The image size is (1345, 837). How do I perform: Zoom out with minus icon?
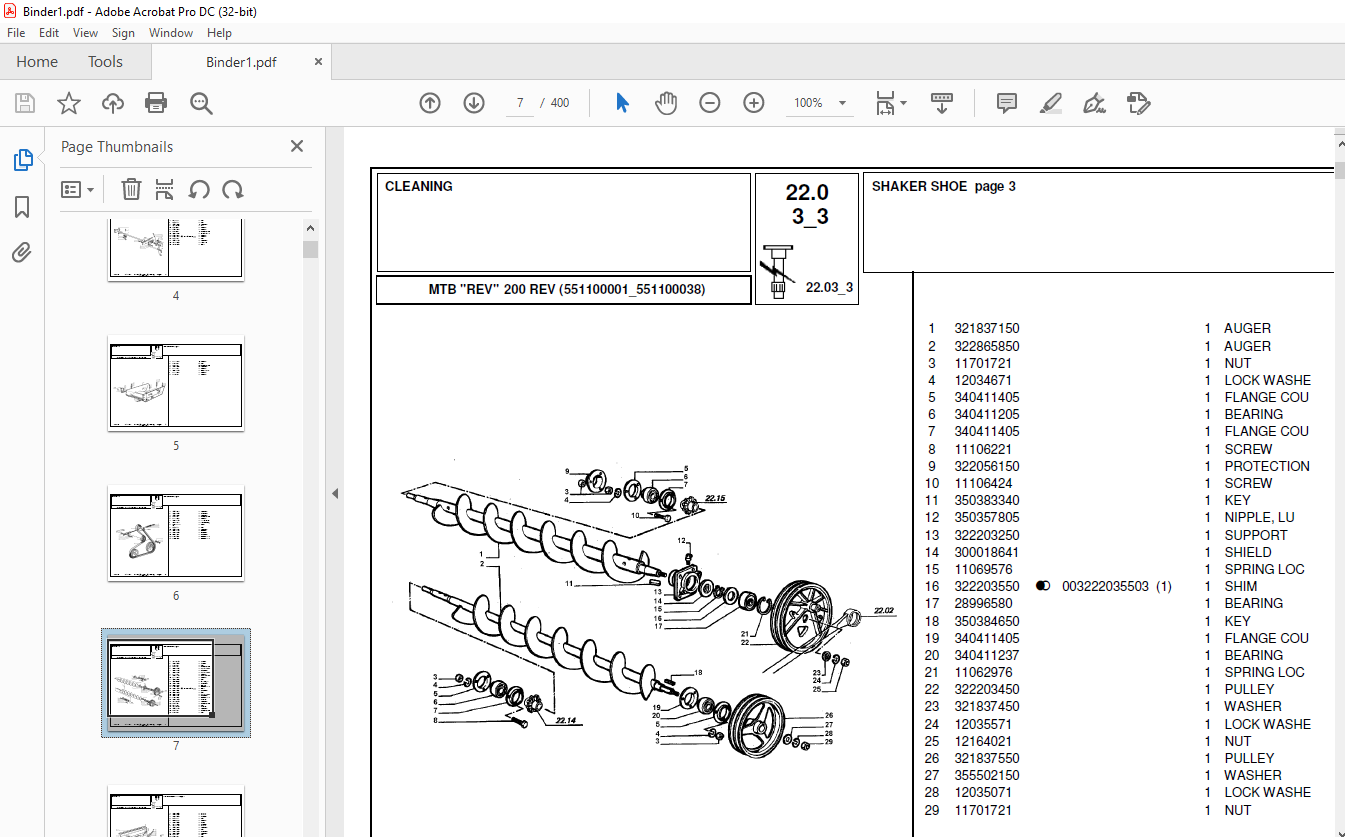(x=710, y=103)
